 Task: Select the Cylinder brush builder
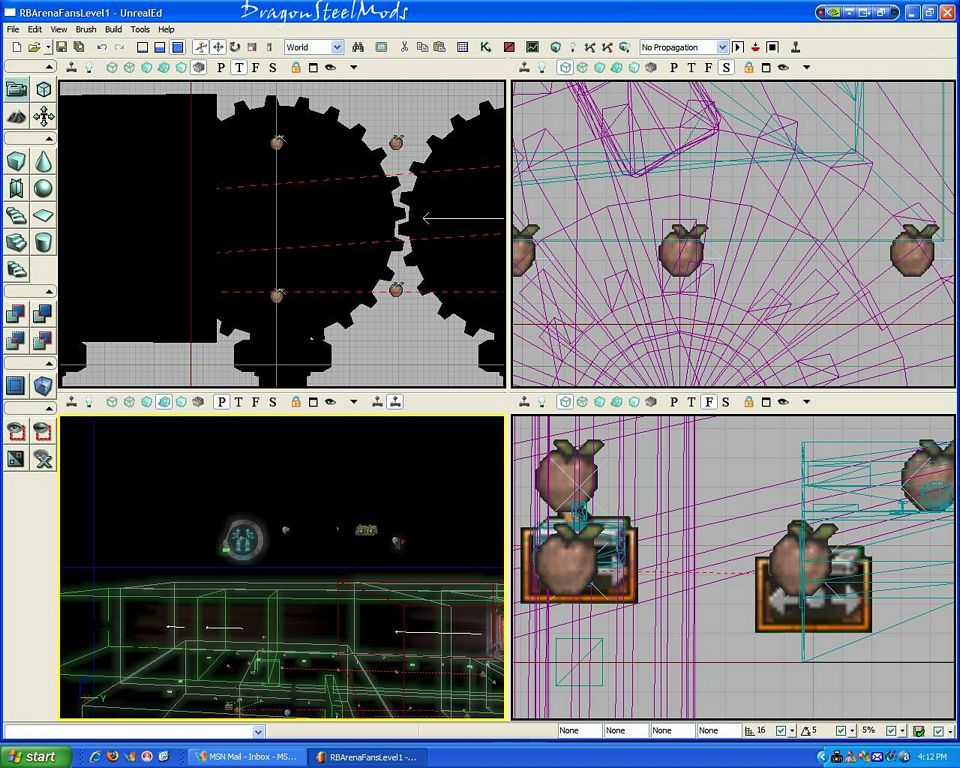43,243
